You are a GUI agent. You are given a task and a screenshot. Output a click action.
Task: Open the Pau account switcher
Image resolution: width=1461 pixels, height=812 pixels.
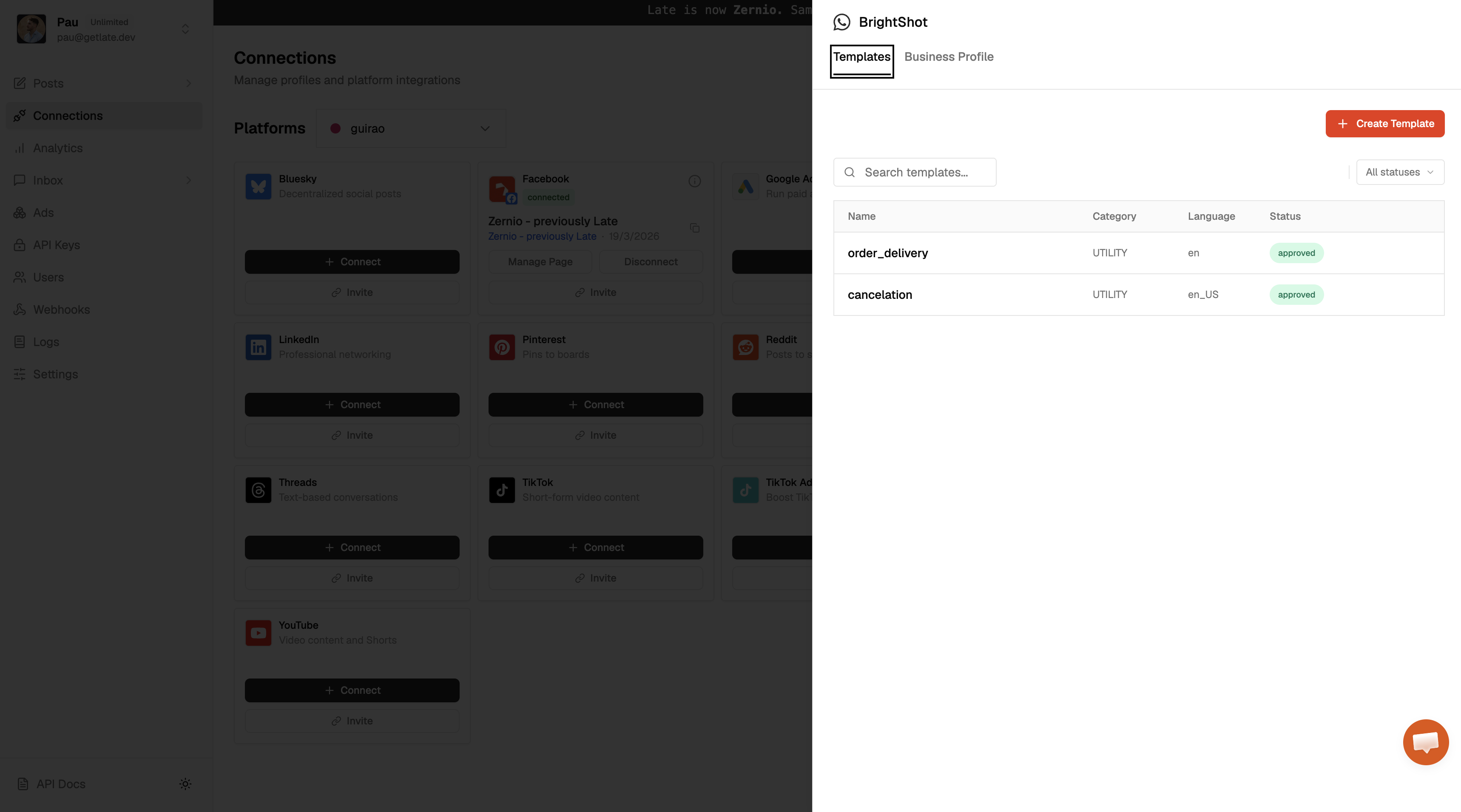coord(185,29)
